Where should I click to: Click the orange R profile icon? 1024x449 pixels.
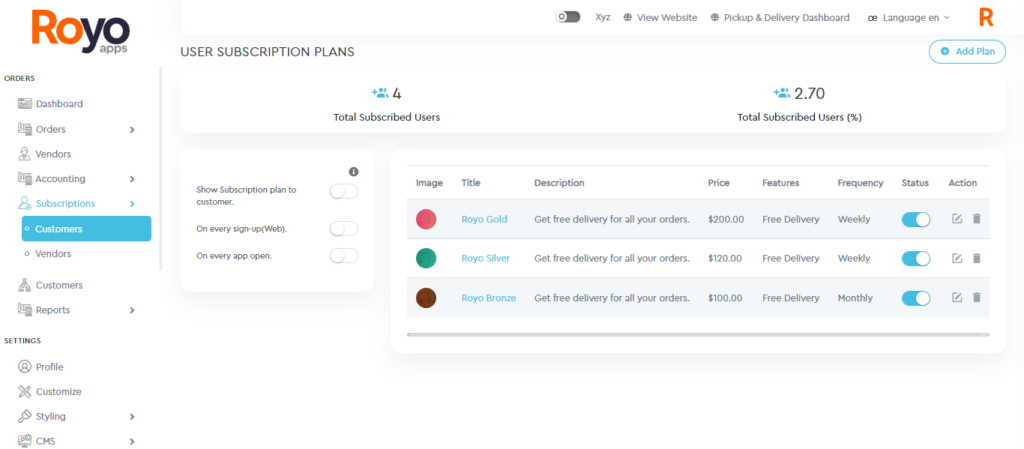click(986, 17)
